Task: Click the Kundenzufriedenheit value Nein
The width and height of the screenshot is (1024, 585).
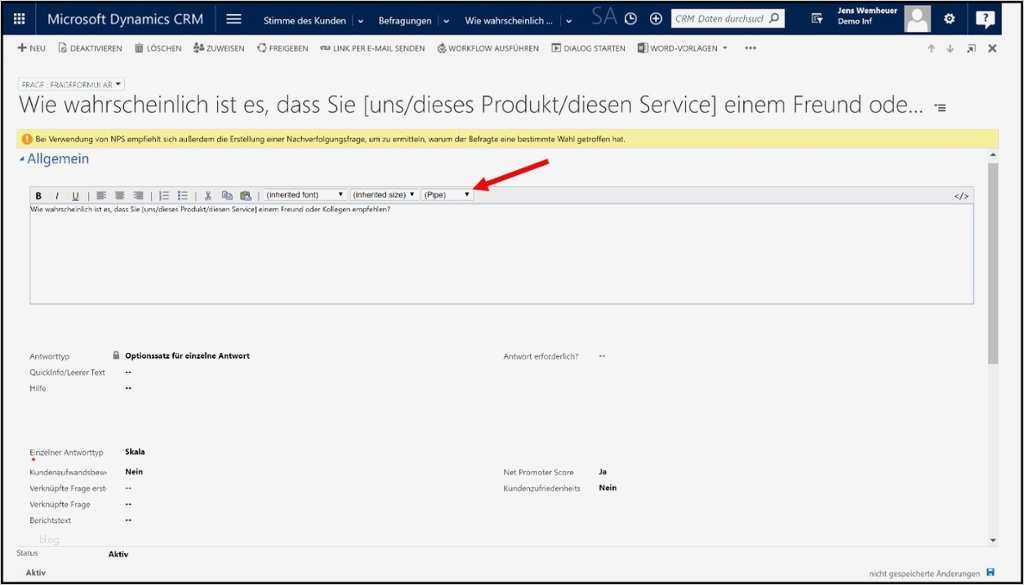Action: pos(607,488)
